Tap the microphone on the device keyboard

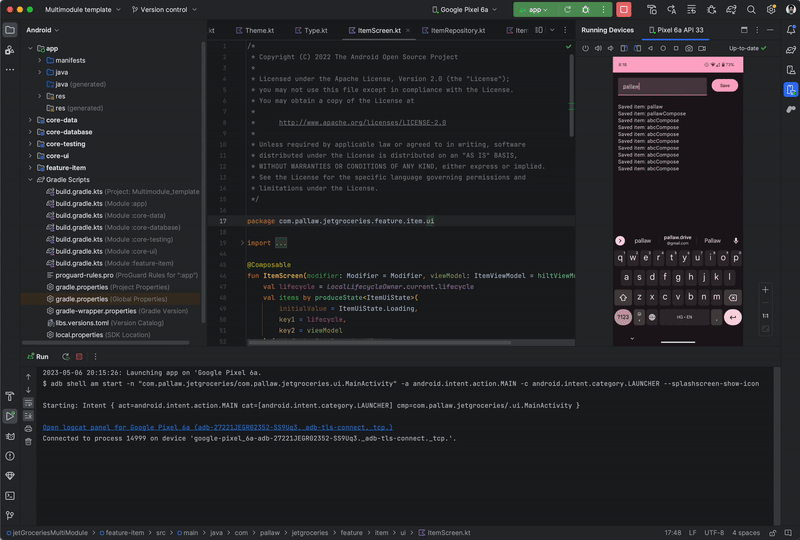(736, 240)
